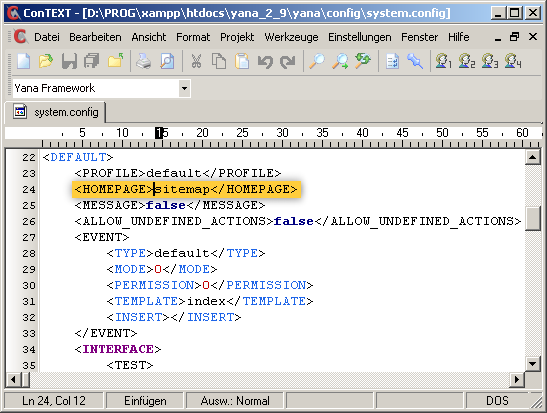Click the Einfügen insert mode status panel

coord(145,401)
